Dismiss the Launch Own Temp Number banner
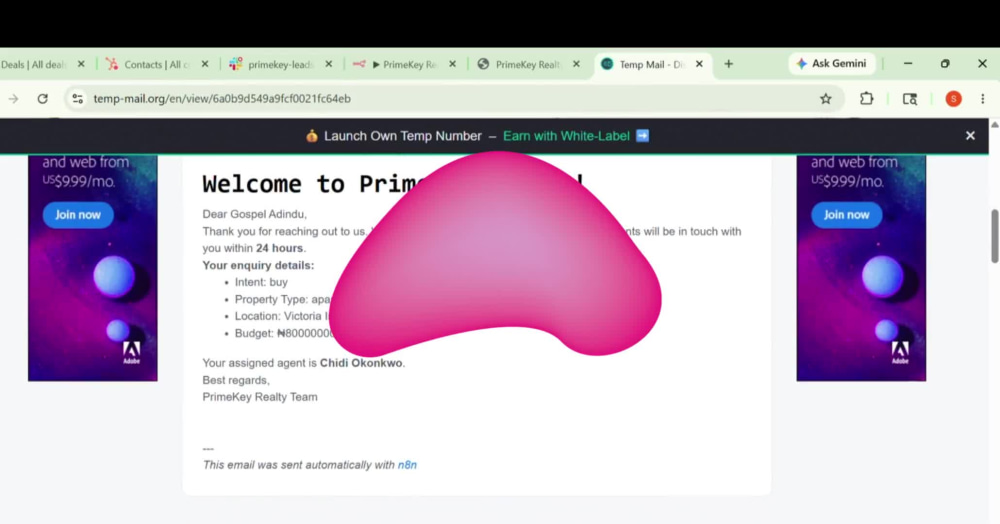 (x=970, y=136)
